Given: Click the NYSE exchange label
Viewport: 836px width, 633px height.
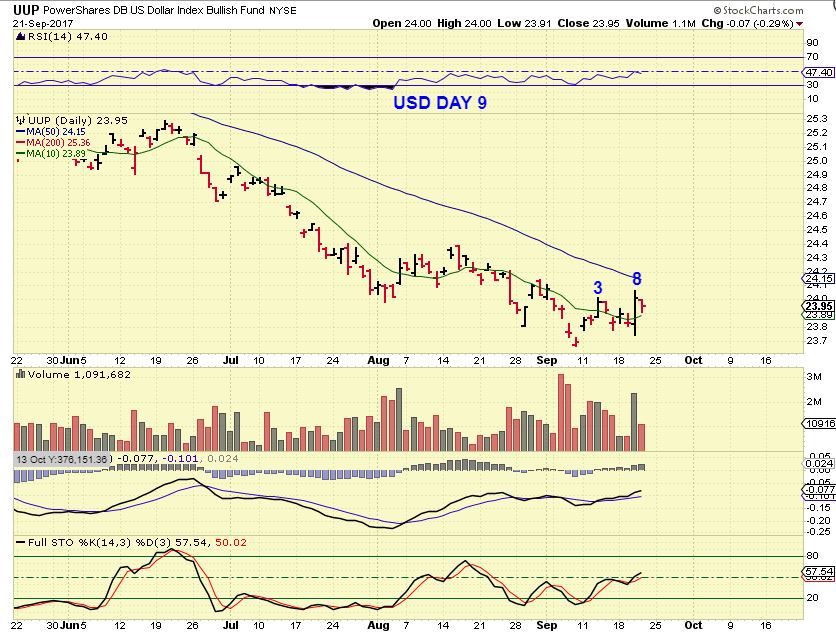Looking at the screenshot, I should (283, 11).
